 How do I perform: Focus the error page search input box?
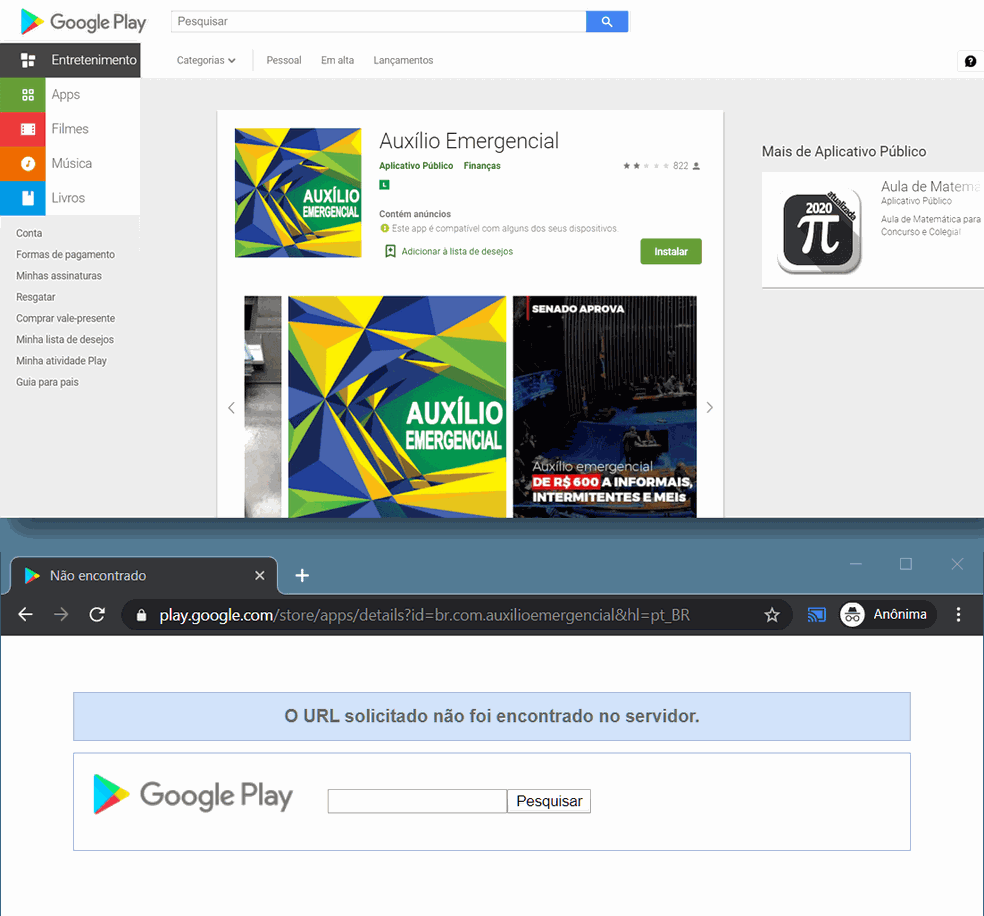pyautogui.click(x=417, y=801)
